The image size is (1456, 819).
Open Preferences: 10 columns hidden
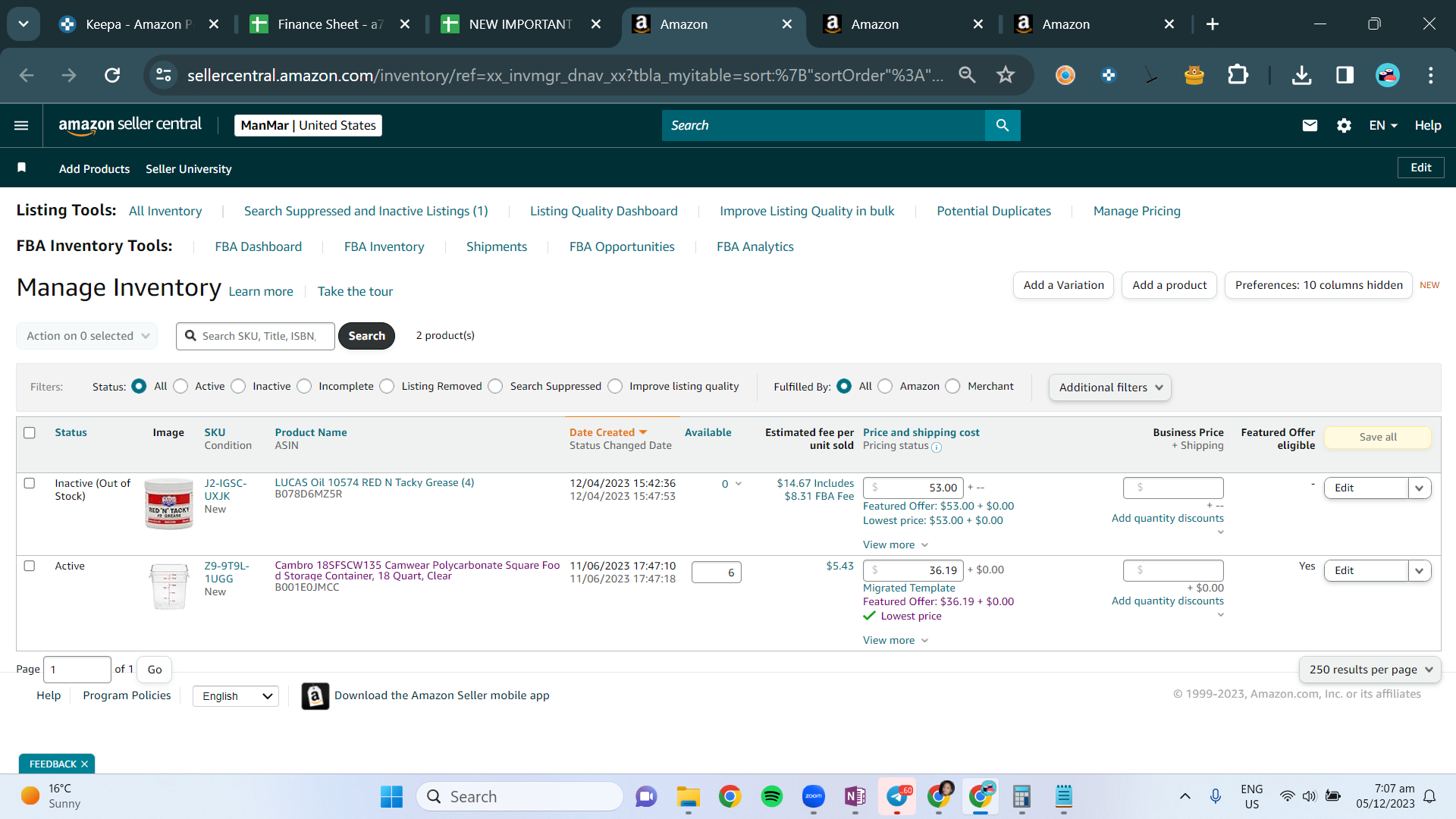point(1319,285)
